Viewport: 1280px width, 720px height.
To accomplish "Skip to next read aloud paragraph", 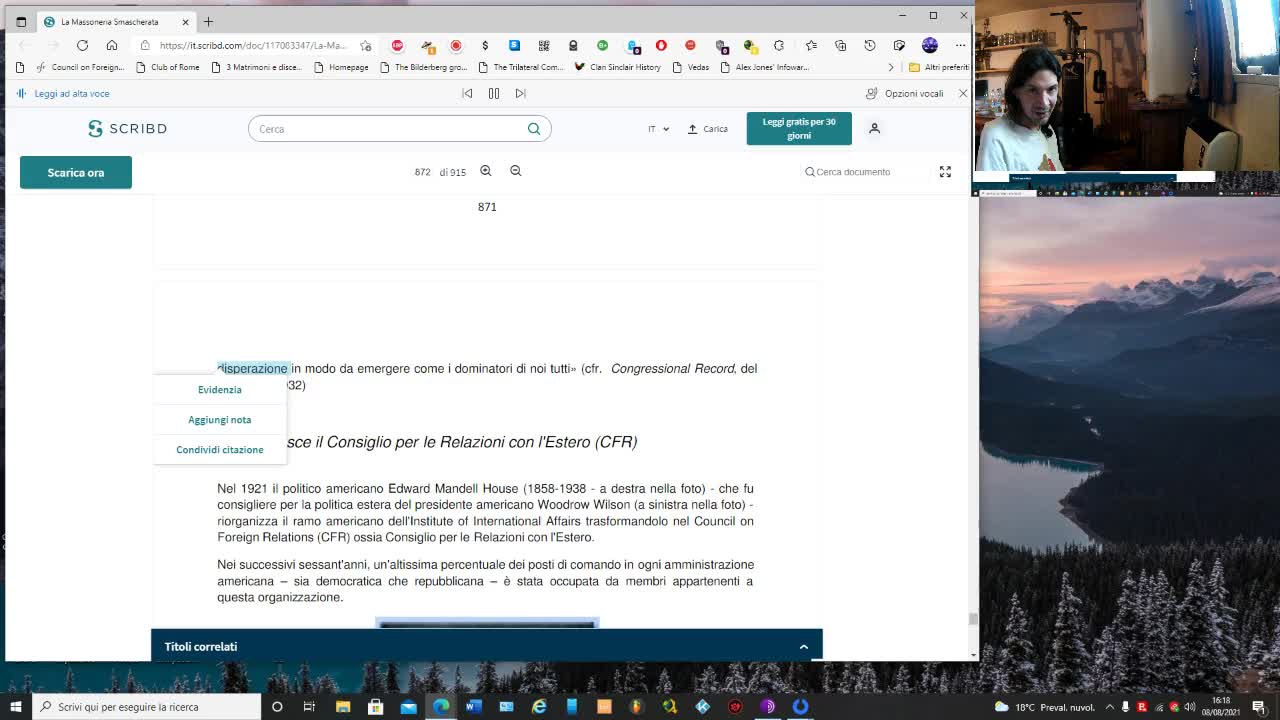I will [x=520, y=93].
